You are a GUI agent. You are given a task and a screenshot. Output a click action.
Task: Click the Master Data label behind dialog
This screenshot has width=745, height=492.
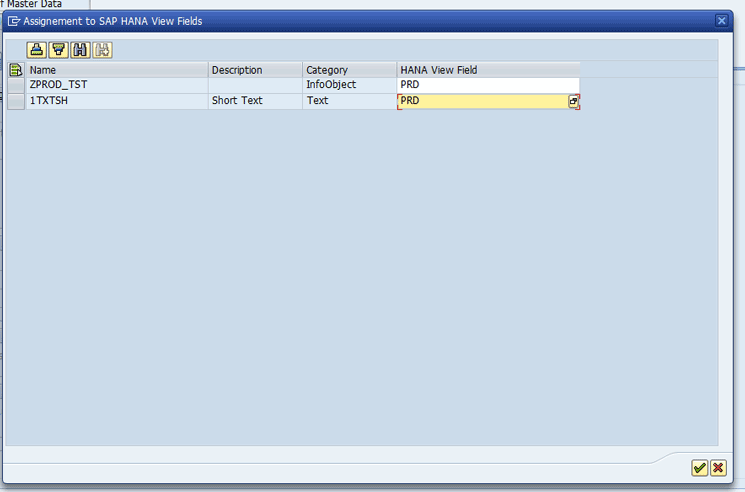tap(34, 4)
